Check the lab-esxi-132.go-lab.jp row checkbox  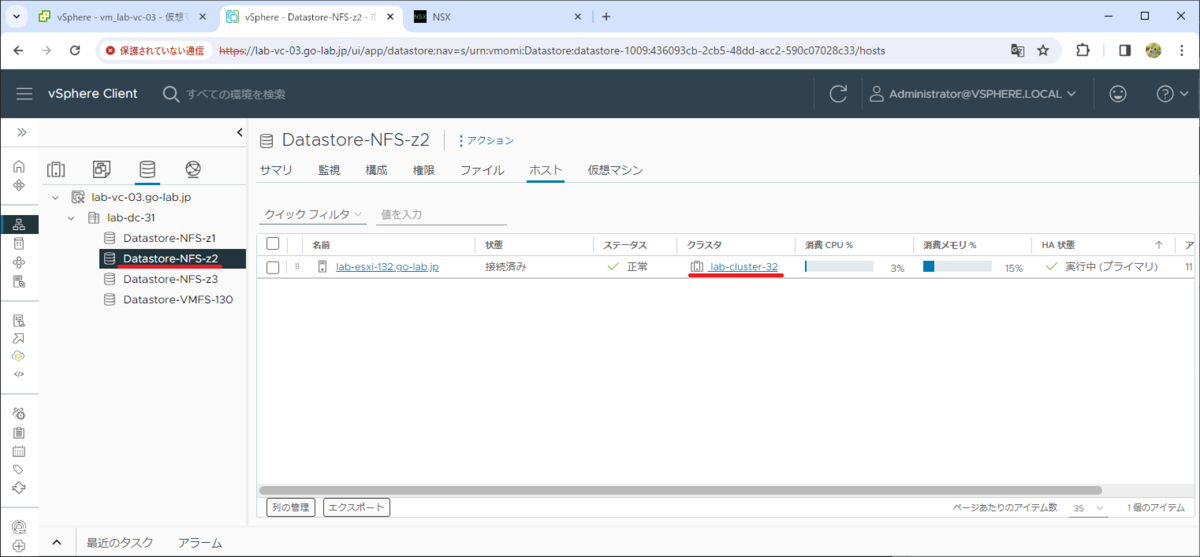click(x=273, y=267)
